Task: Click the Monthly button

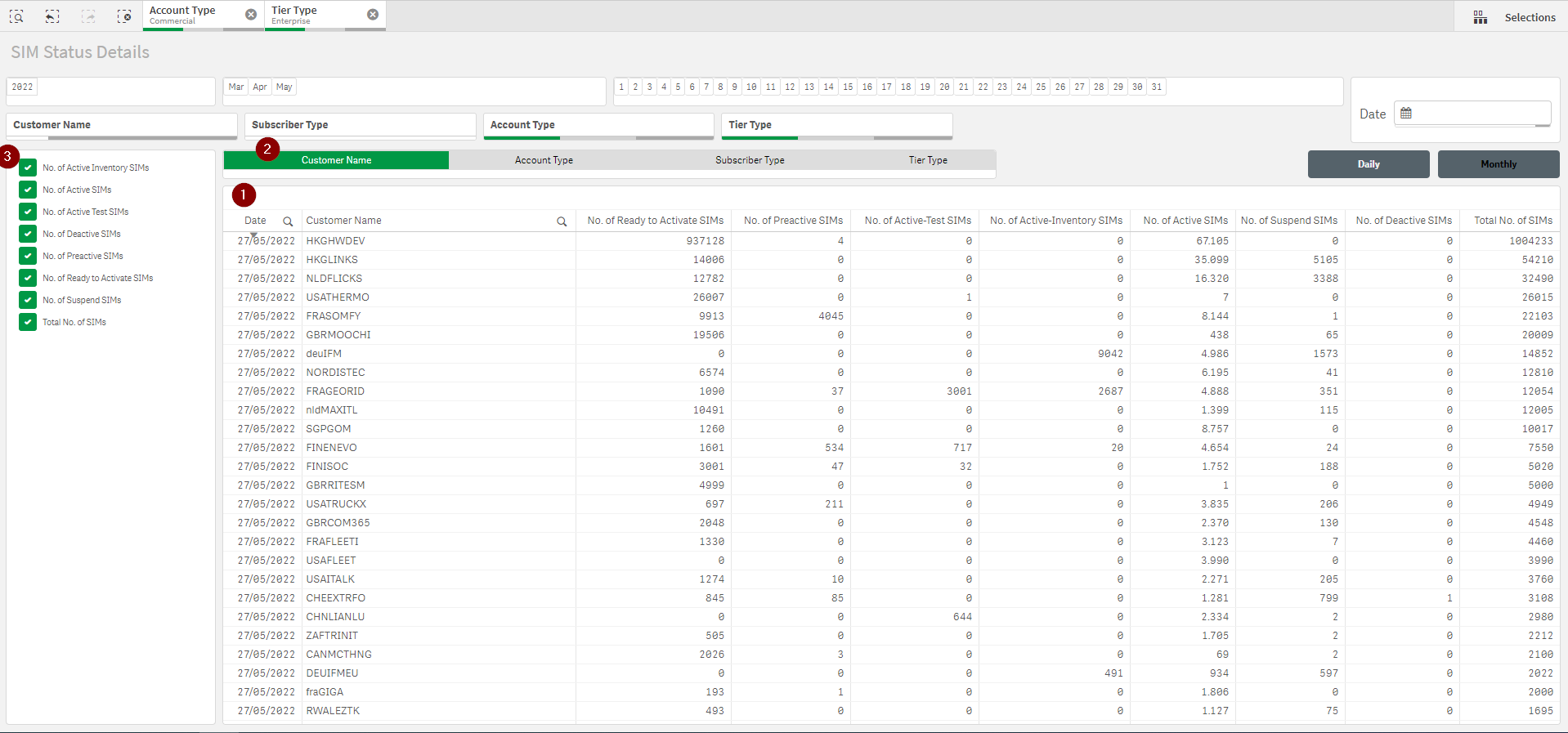Action: click(x=1498, y=164)
